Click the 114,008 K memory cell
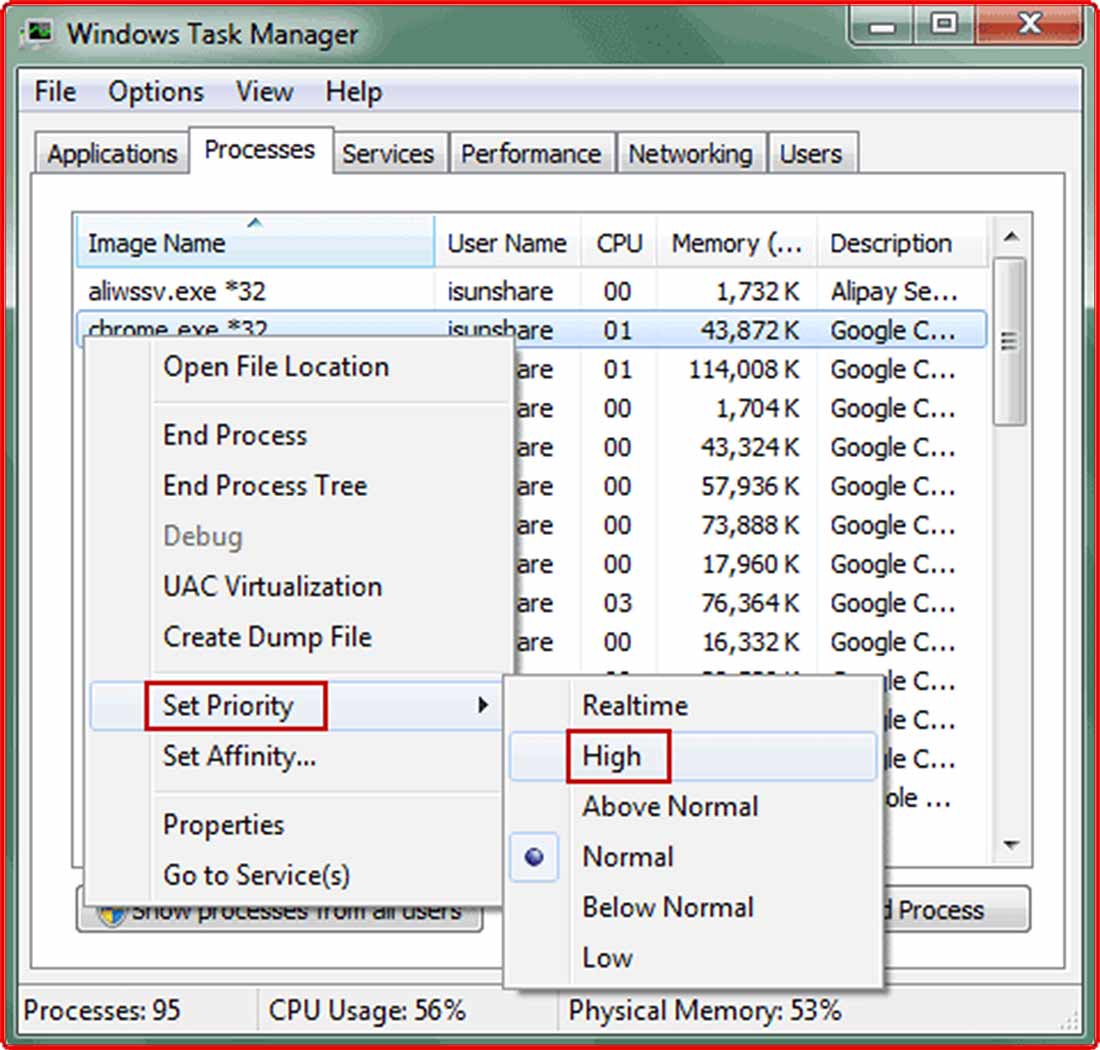The height and width of the screenshot is (1050, 1100). pos(744,370)
